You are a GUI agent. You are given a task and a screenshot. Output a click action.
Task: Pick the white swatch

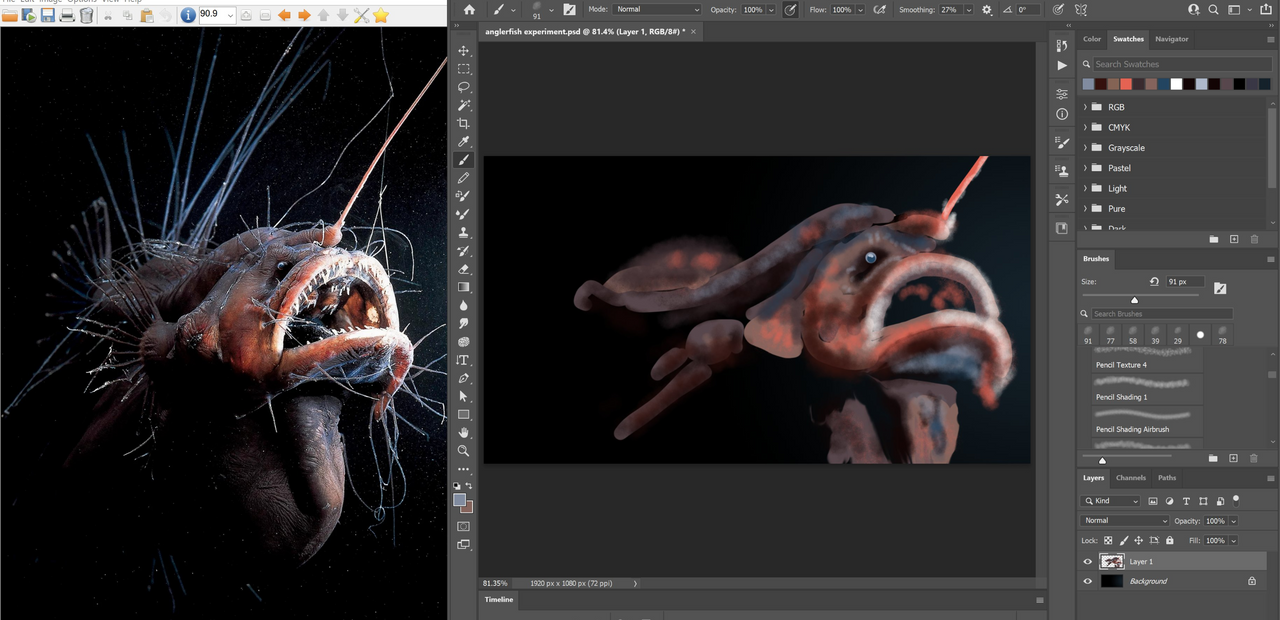tap(1177, 84)
